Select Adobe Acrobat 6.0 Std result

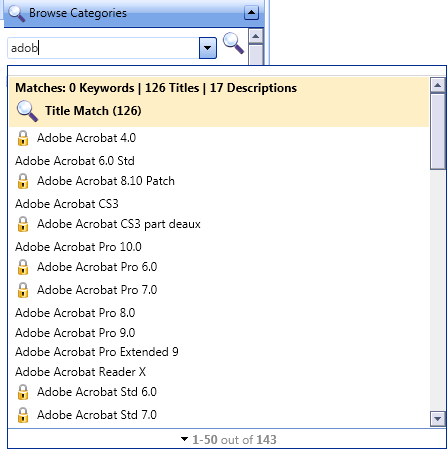click(75, 161)
